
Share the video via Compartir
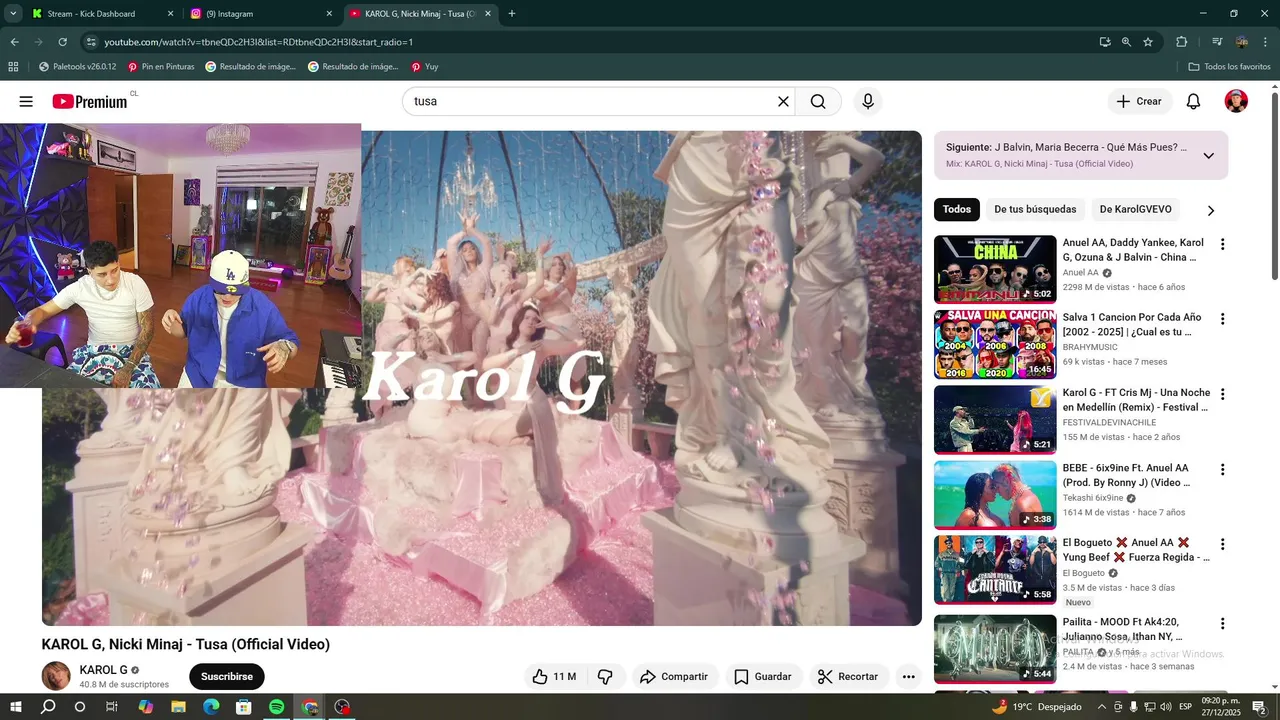674,677
